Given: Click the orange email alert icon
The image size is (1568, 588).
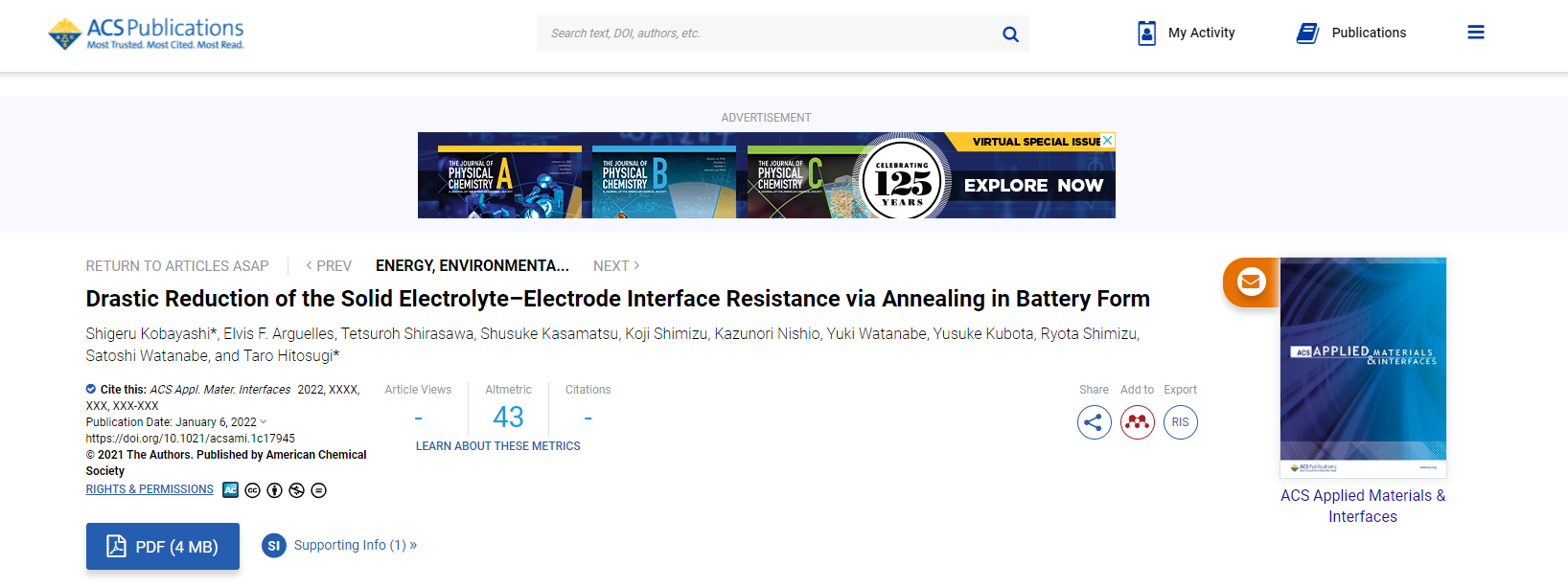Looking at the screenshot, I should 1251,283.
